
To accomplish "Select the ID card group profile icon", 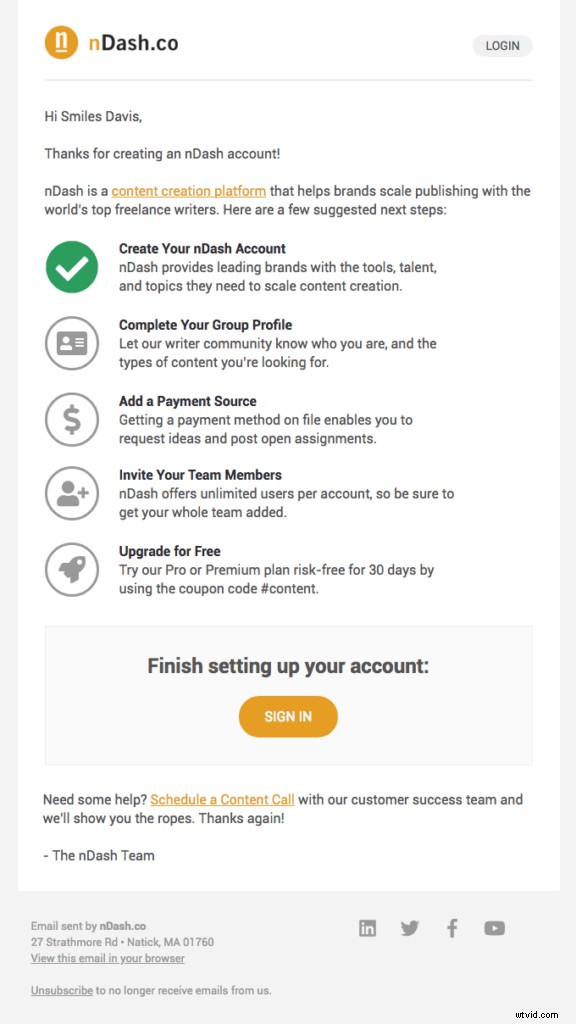I will [x=72, y=342].
